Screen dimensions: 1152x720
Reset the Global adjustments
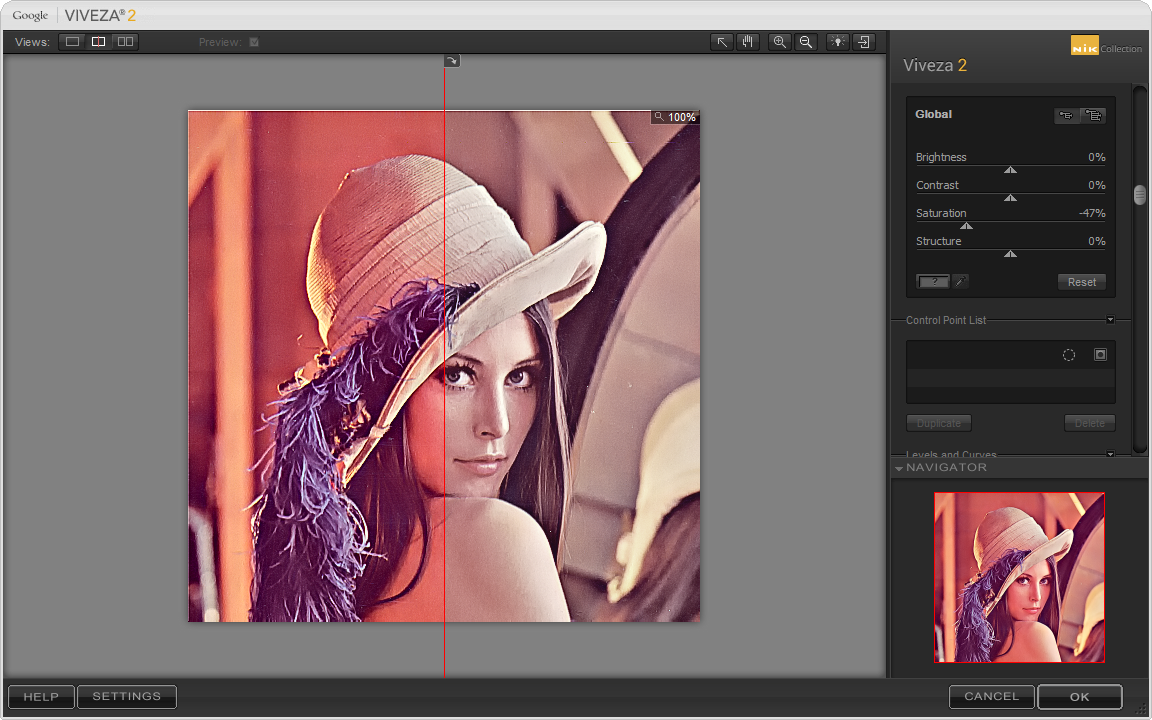point(1081,282)
